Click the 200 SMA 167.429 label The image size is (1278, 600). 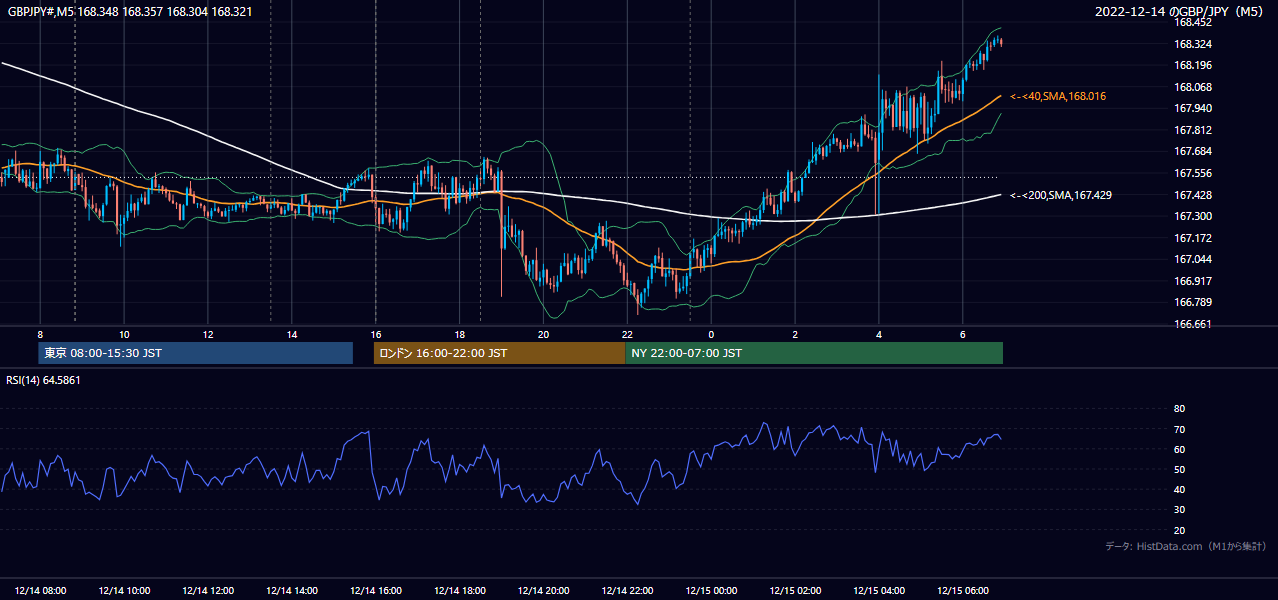(1061, 195)
